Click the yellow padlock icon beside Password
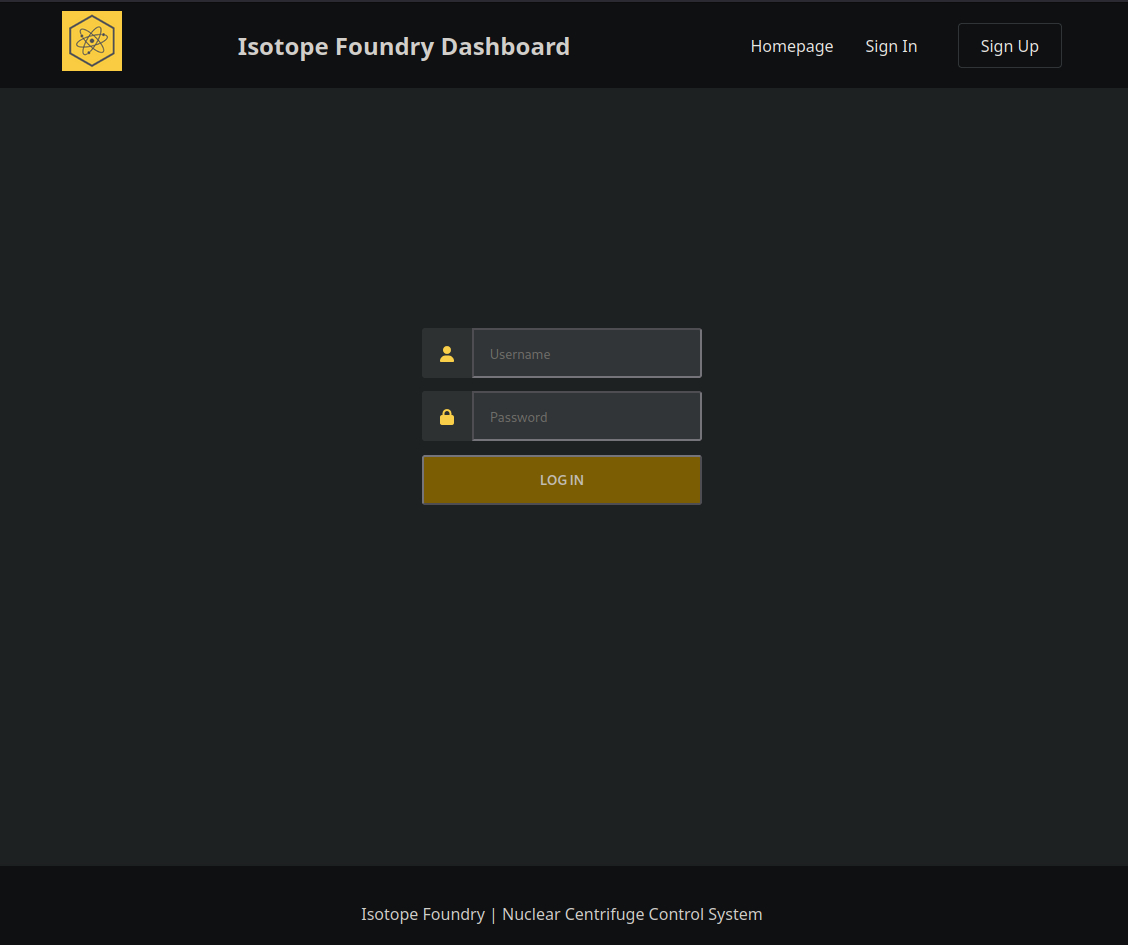1128x945 pixels. [x=447, y=417]
